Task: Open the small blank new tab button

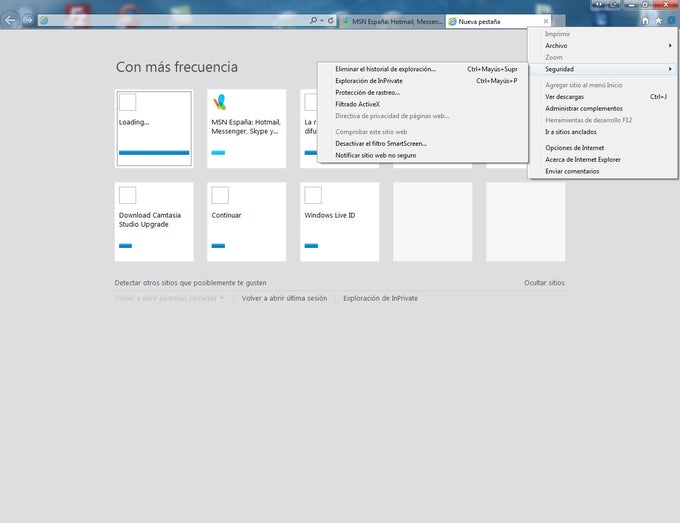Action: pyautogui.click(x=559, y=21)
